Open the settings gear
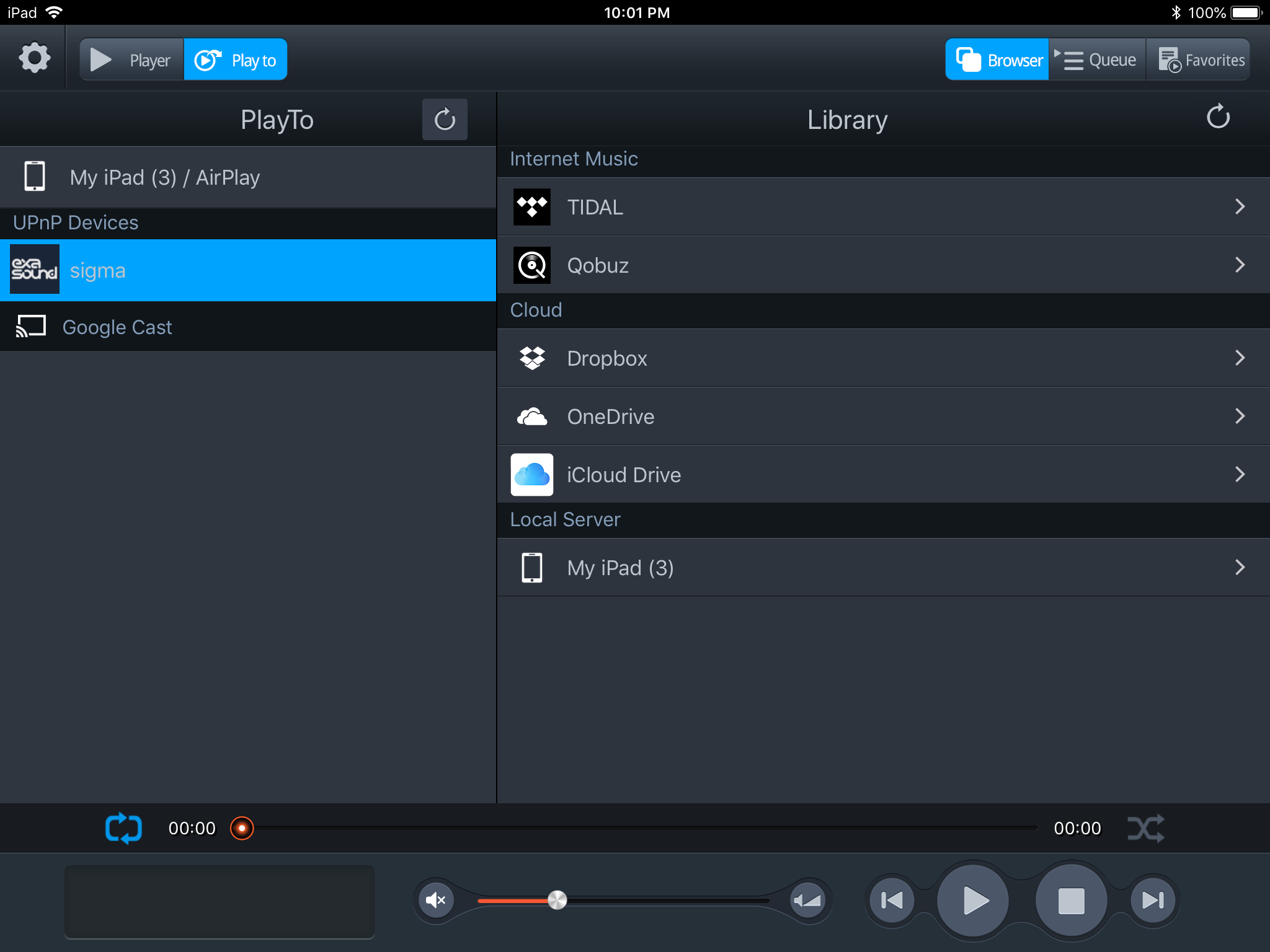Screen dimensions: 1270x952 click(35, 59)
